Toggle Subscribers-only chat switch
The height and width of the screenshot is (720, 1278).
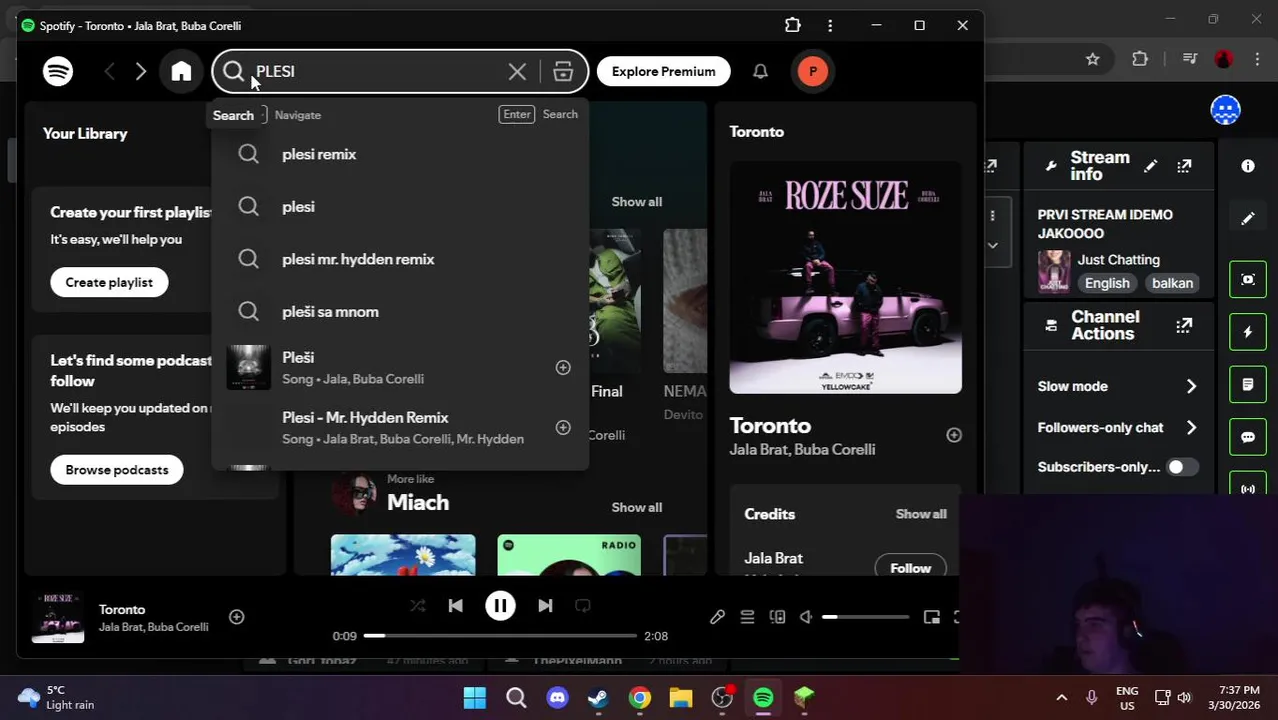(1183, 467)
